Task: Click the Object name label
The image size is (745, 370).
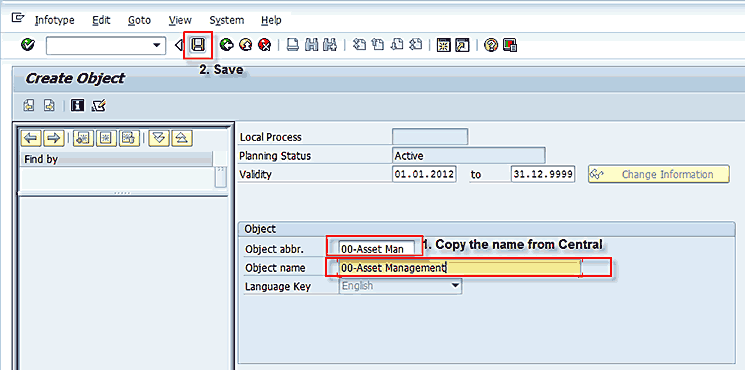Action: click(x=275, y=267)
